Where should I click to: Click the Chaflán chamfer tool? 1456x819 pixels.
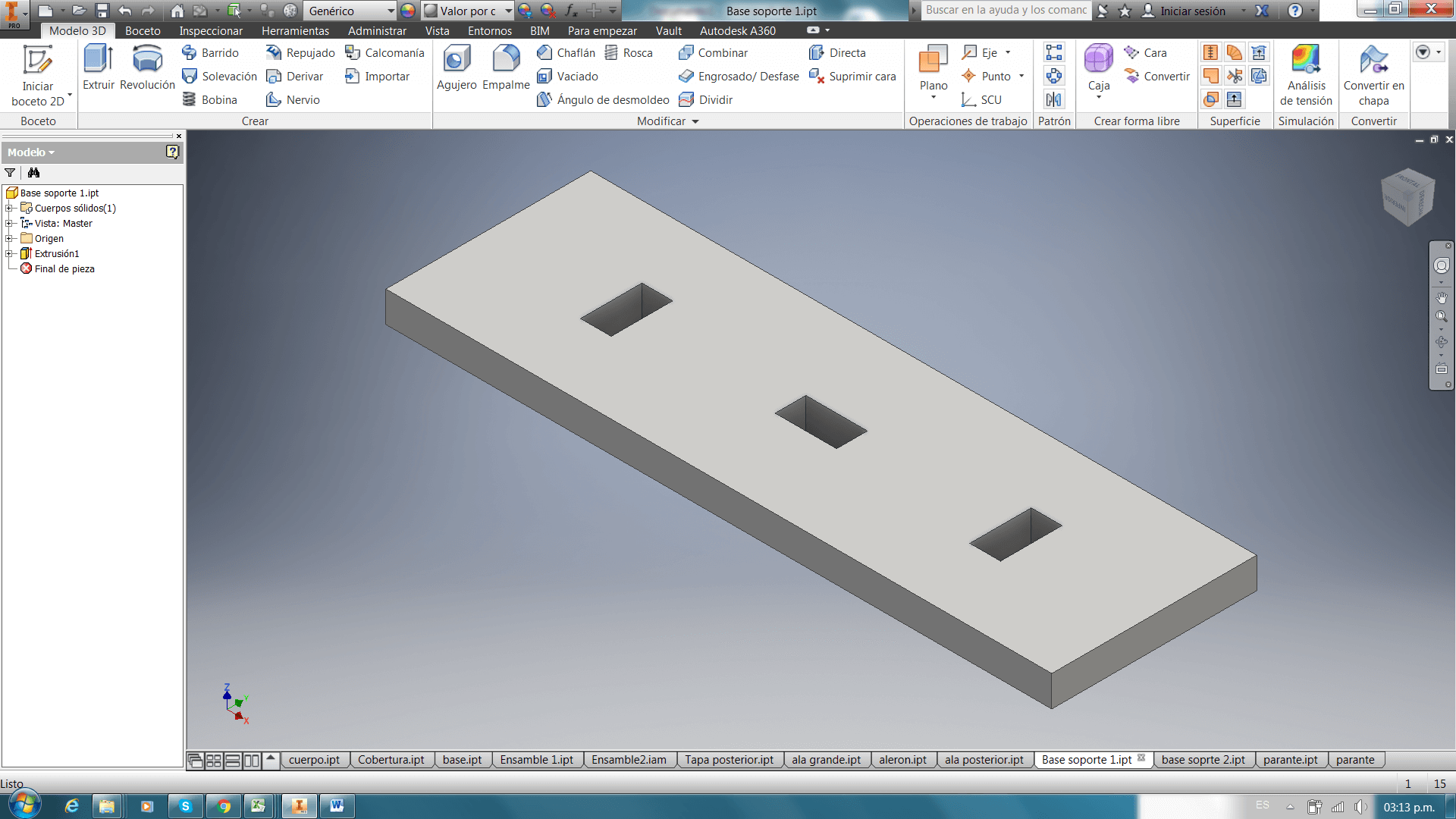[x=566, y=52]
